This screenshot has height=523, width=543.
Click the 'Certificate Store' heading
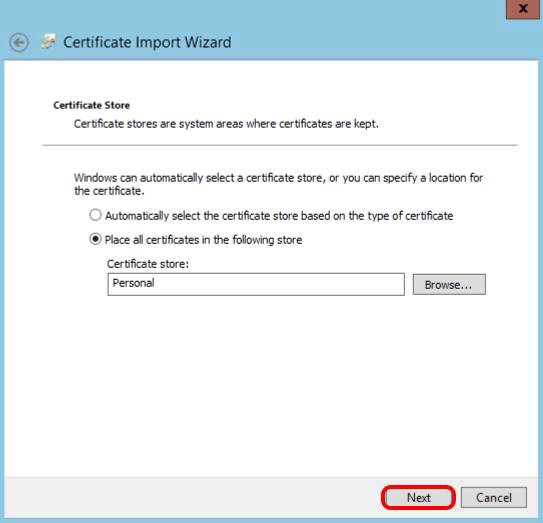pyautogui.click(x=91, y=105)
